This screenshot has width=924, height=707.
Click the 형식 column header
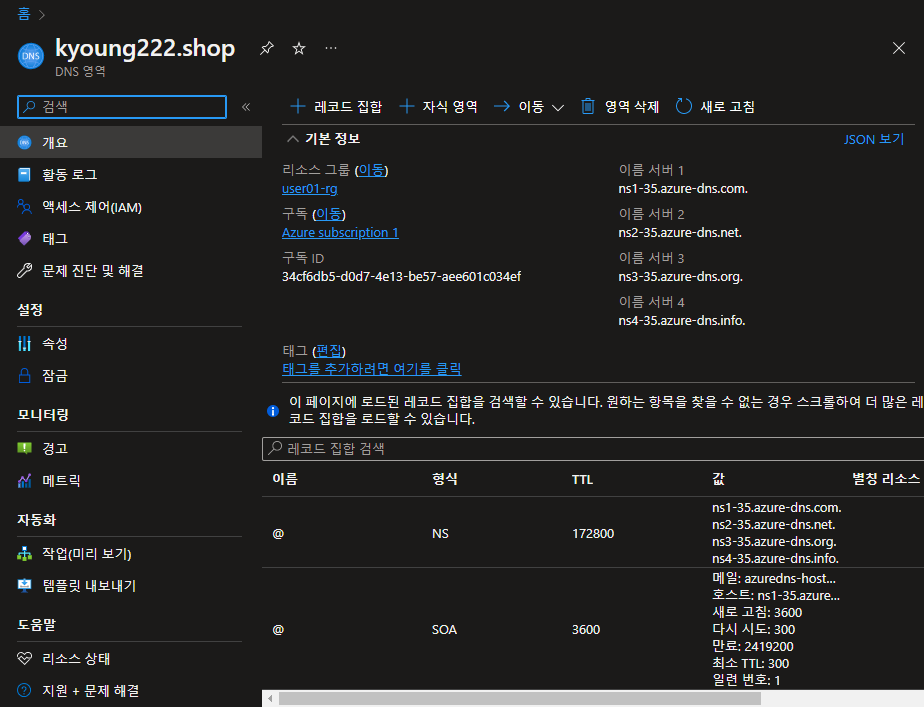point(444,479)
